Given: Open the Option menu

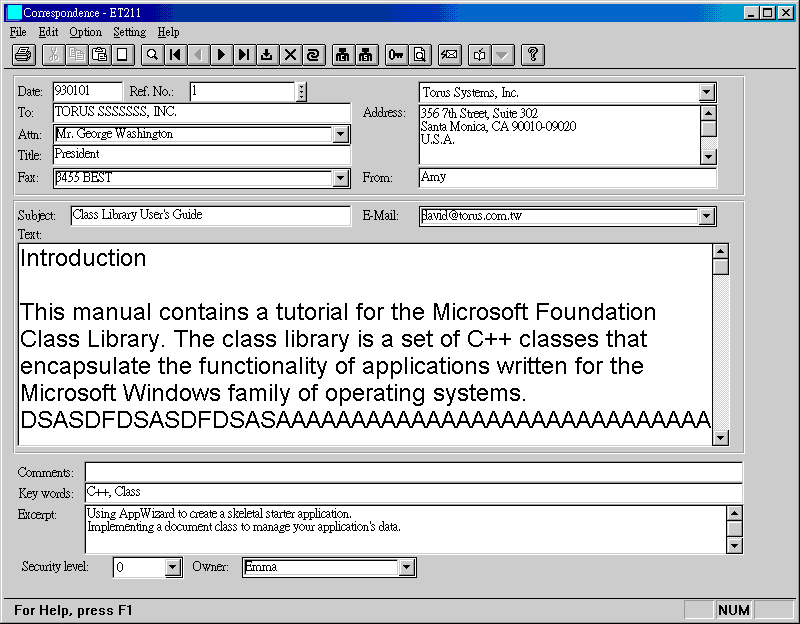Looking at the screenshot, I should coord(85,32).
